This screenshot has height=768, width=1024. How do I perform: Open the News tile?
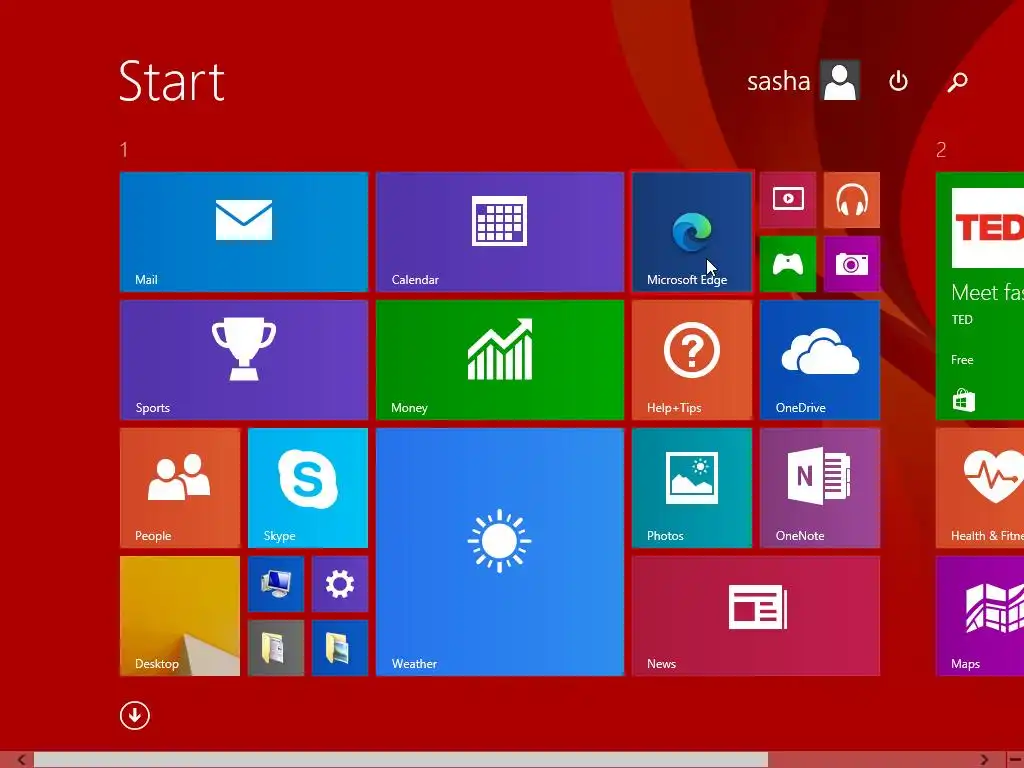pyautogui.click(x=756, y=616)
